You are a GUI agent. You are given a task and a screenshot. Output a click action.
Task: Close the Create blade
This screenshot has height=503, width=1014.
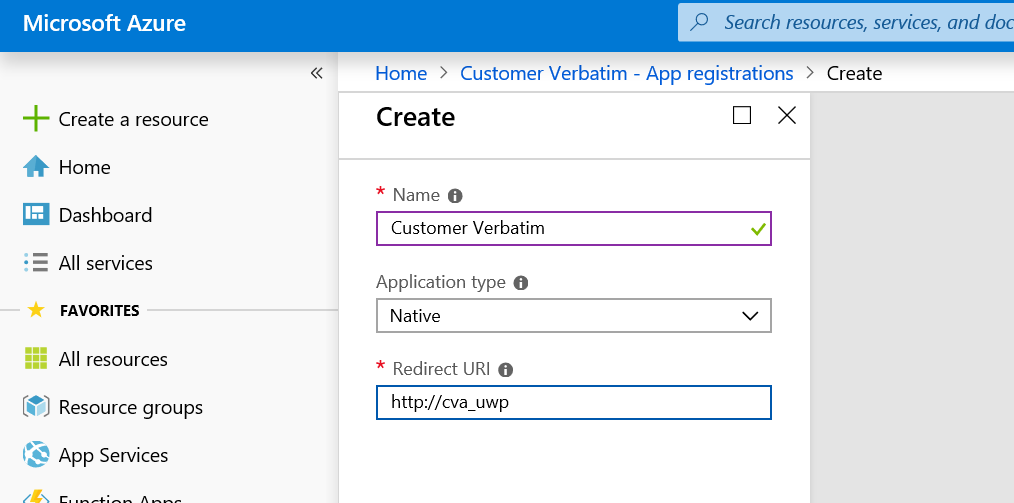(786, 115)
